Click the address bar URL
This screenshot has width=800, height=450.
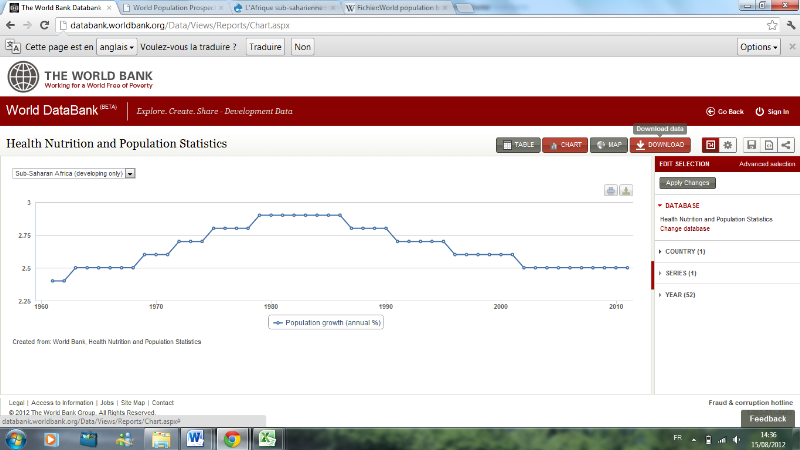(180, 25)
